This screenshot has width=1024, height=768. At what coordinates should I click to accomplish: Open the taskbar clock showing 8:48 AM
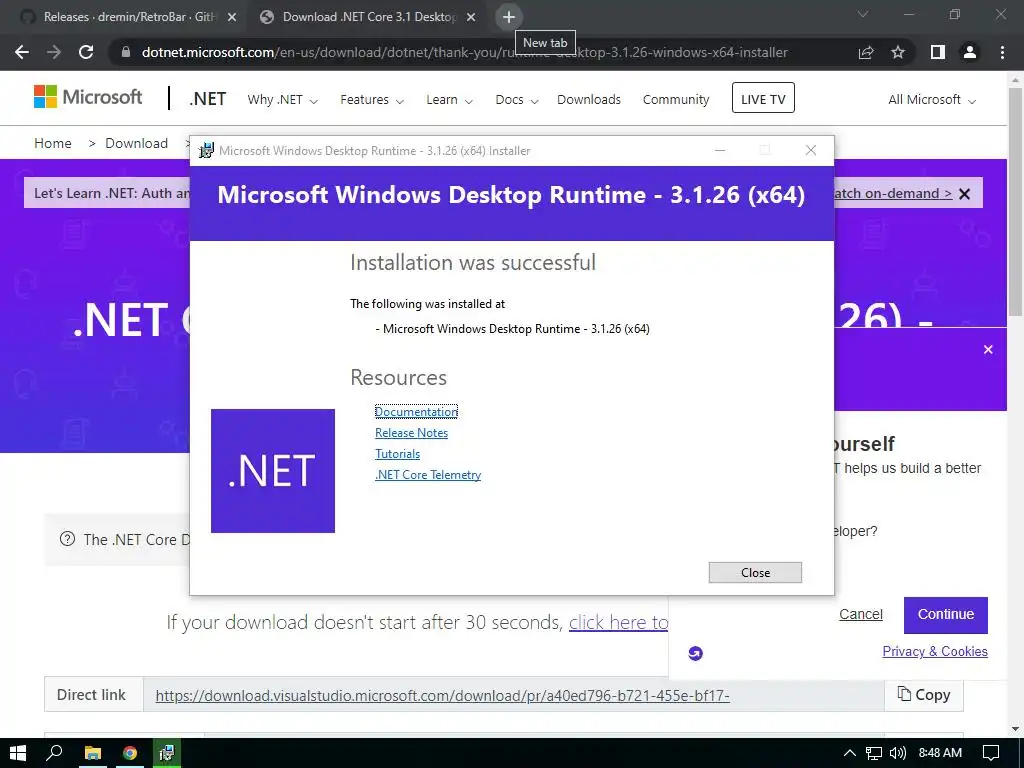[x=940, y=753]
